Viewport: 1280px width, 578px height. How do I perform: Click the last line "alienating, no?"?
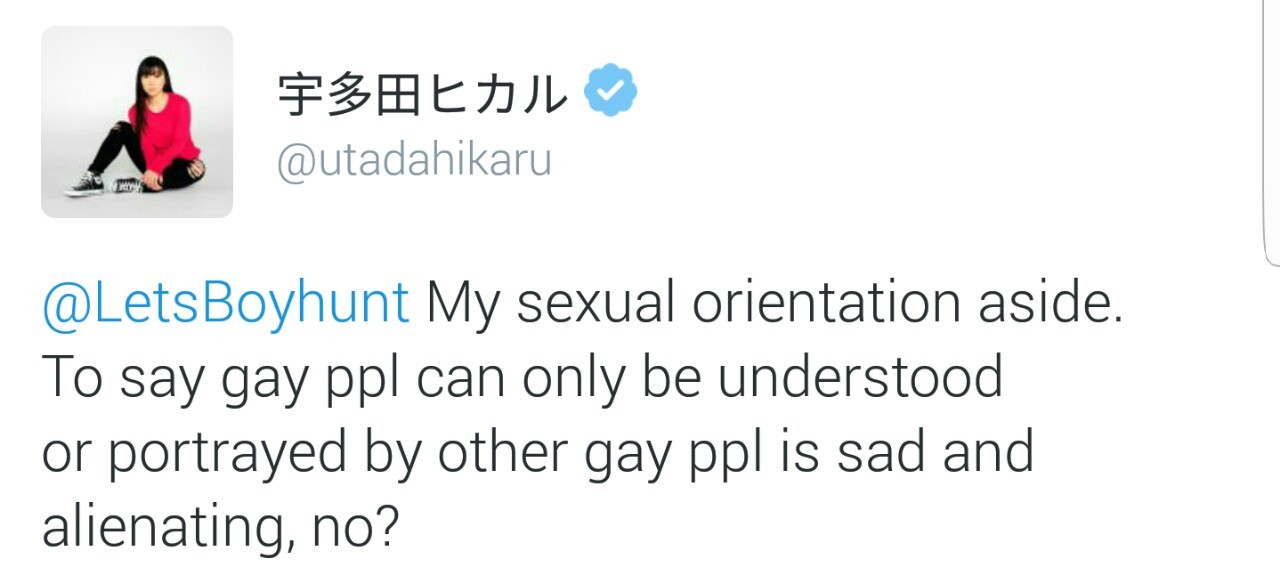[x=220, y=525]
